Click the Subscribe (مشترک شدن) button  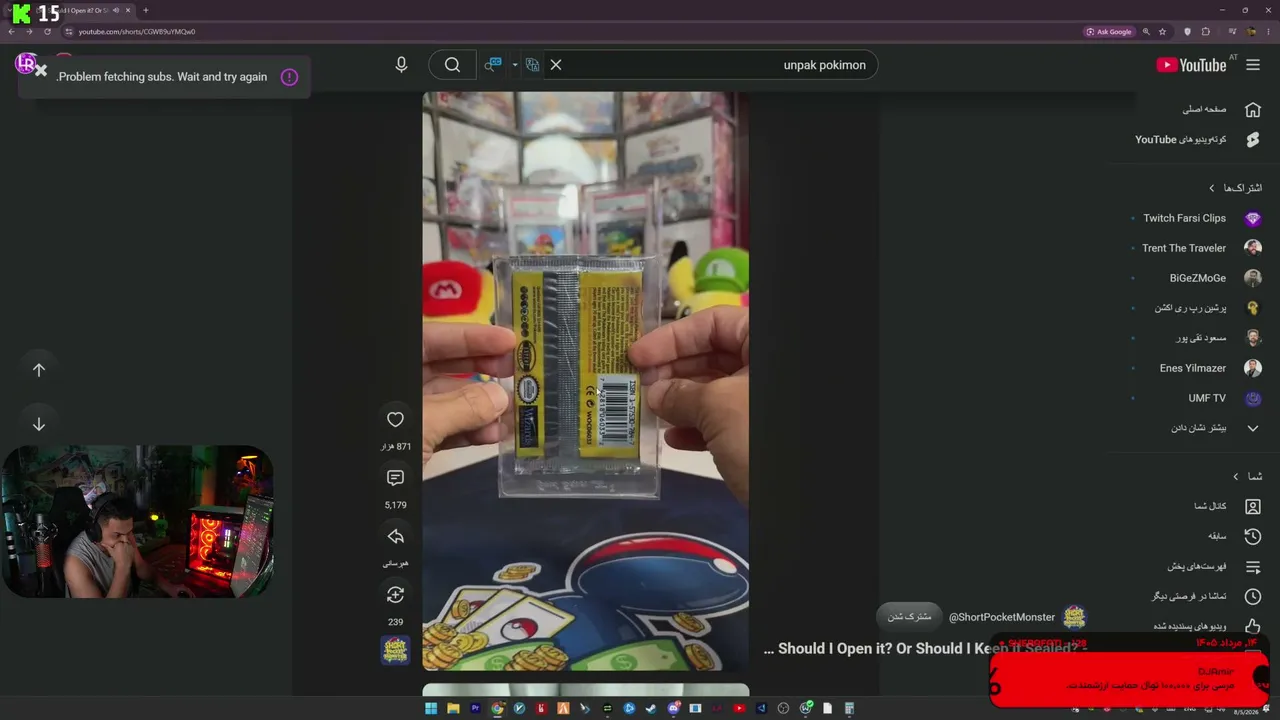909,616
